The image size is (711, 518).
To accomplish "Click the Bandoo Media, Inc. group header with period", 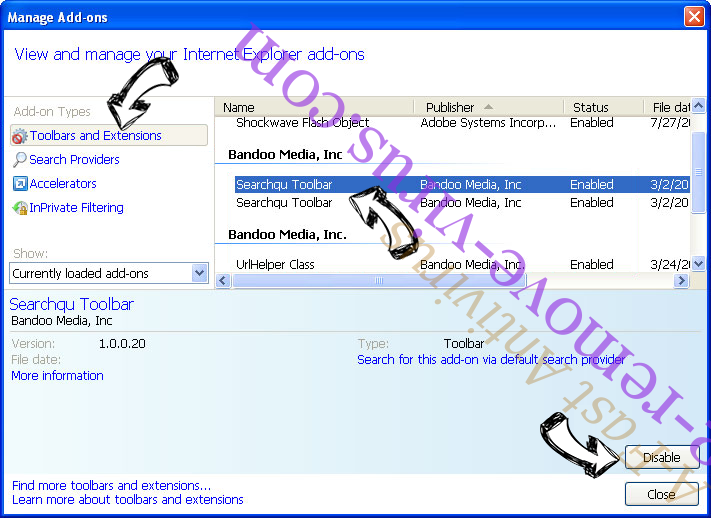I will point(287,235).
